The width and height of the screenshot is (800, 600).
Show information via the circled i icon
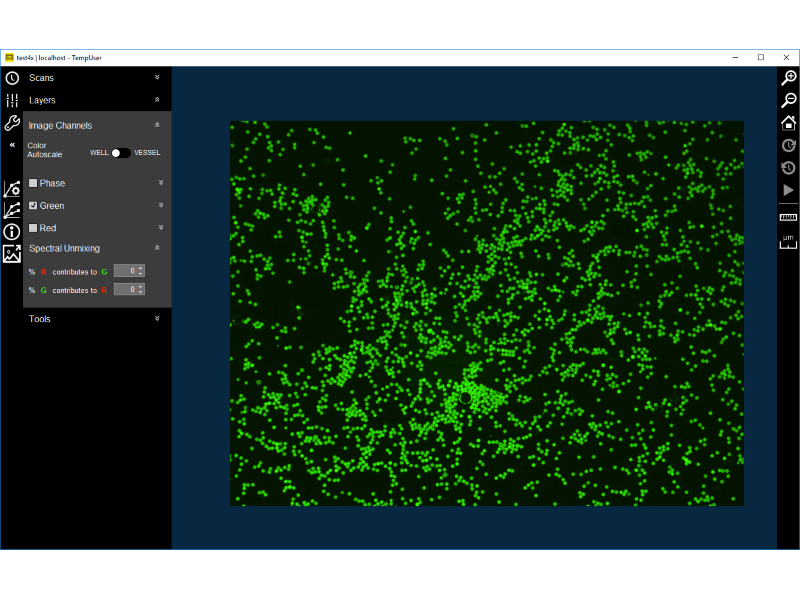click(12, 232)
